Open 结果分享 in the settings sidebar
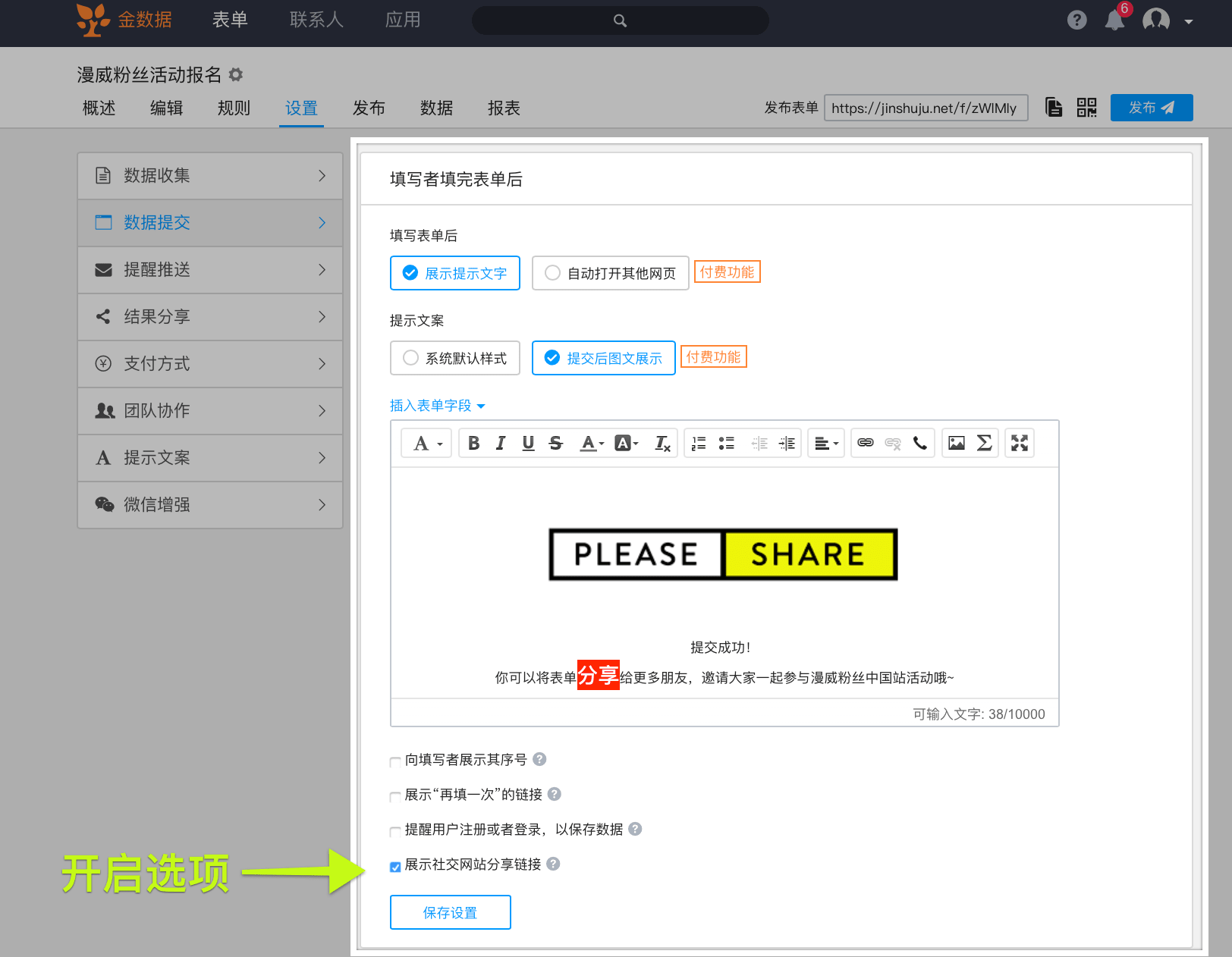The height and width of the screenshot is (957, 1232). (210, 317)
